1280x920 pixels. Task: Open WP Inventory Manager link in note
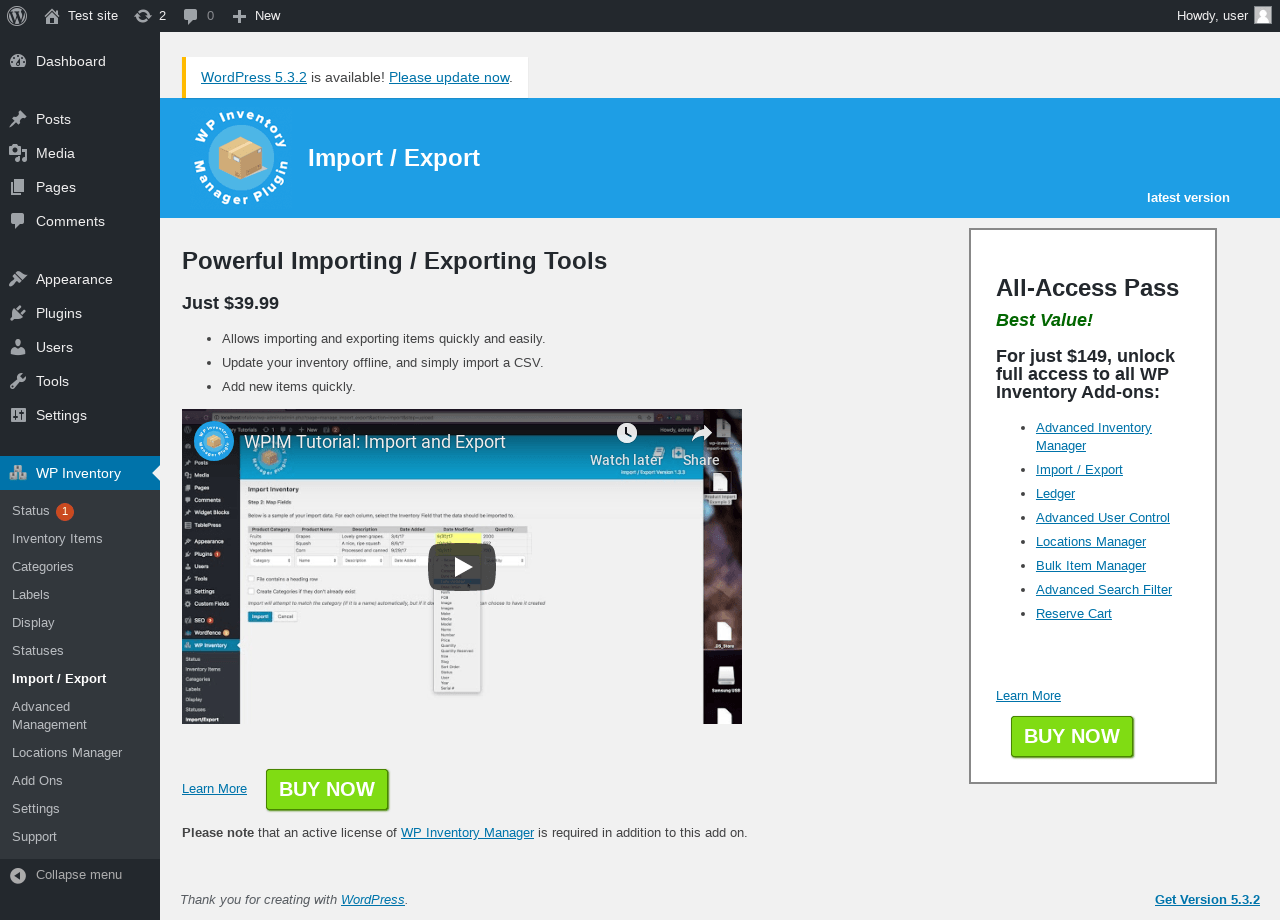467,833
